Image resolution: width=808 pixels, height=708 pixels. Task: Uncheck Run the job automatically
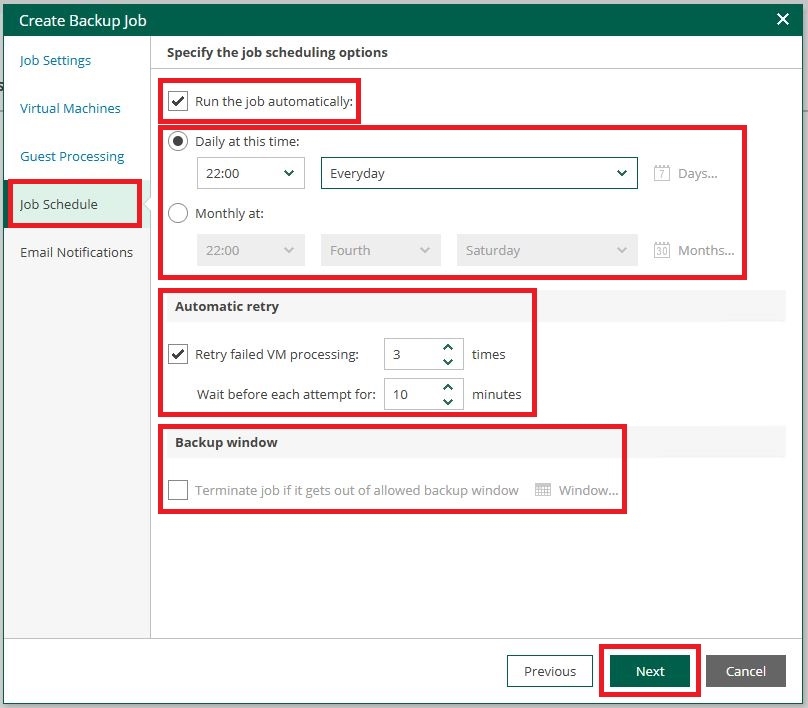[178, 101]
